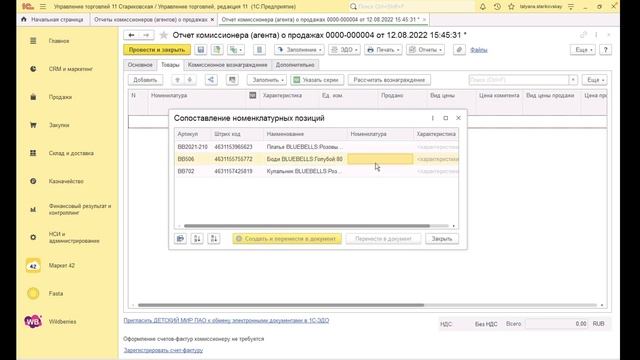Image resolution: width=640 pixels, height=360 pixels.
Task: Click help question mark button
Action: [605, 50]
